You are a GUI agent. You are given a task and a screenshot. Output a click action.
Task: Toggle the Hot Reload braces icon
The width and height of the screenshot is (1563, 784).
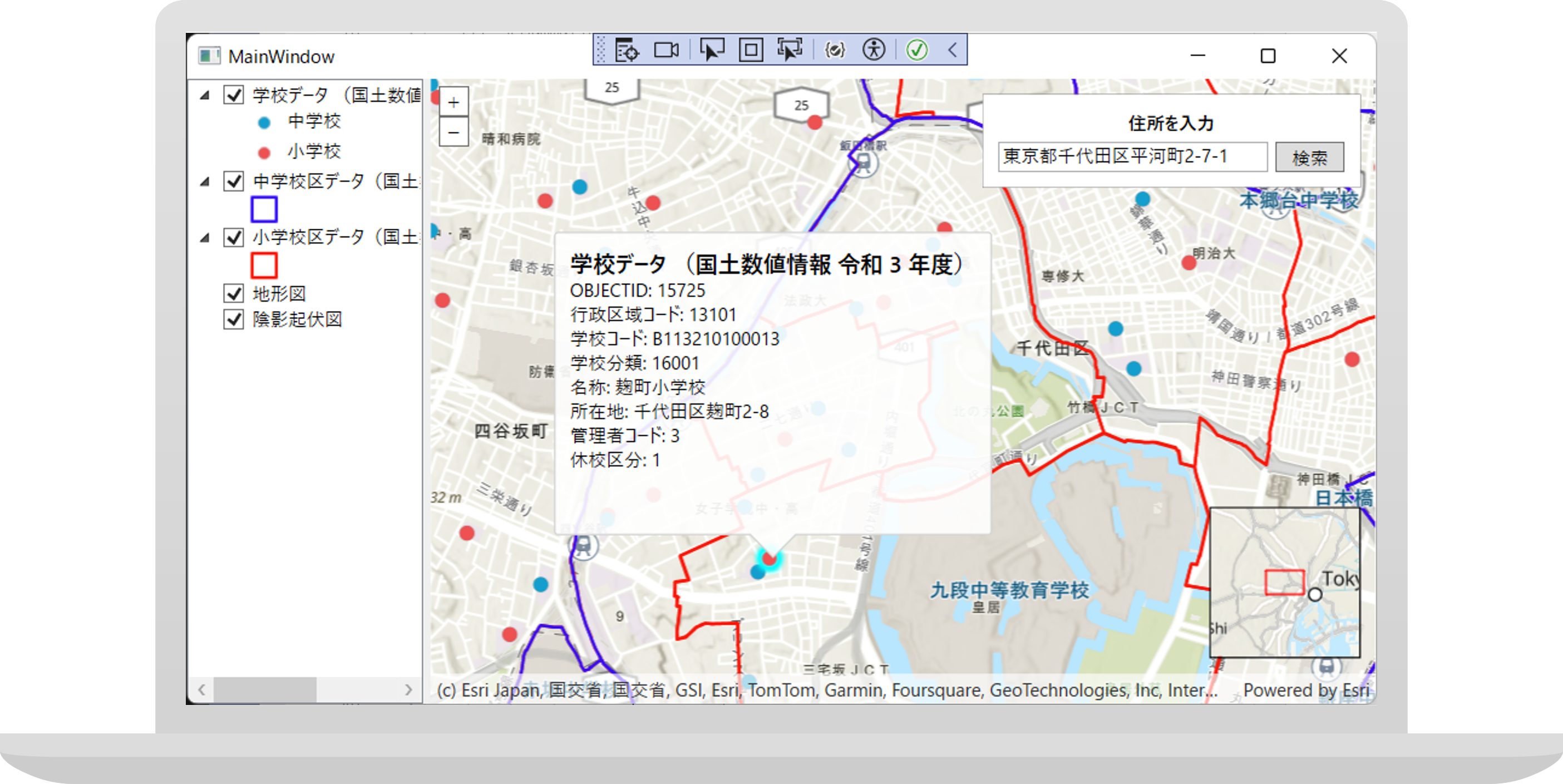(x=835, y=51)
